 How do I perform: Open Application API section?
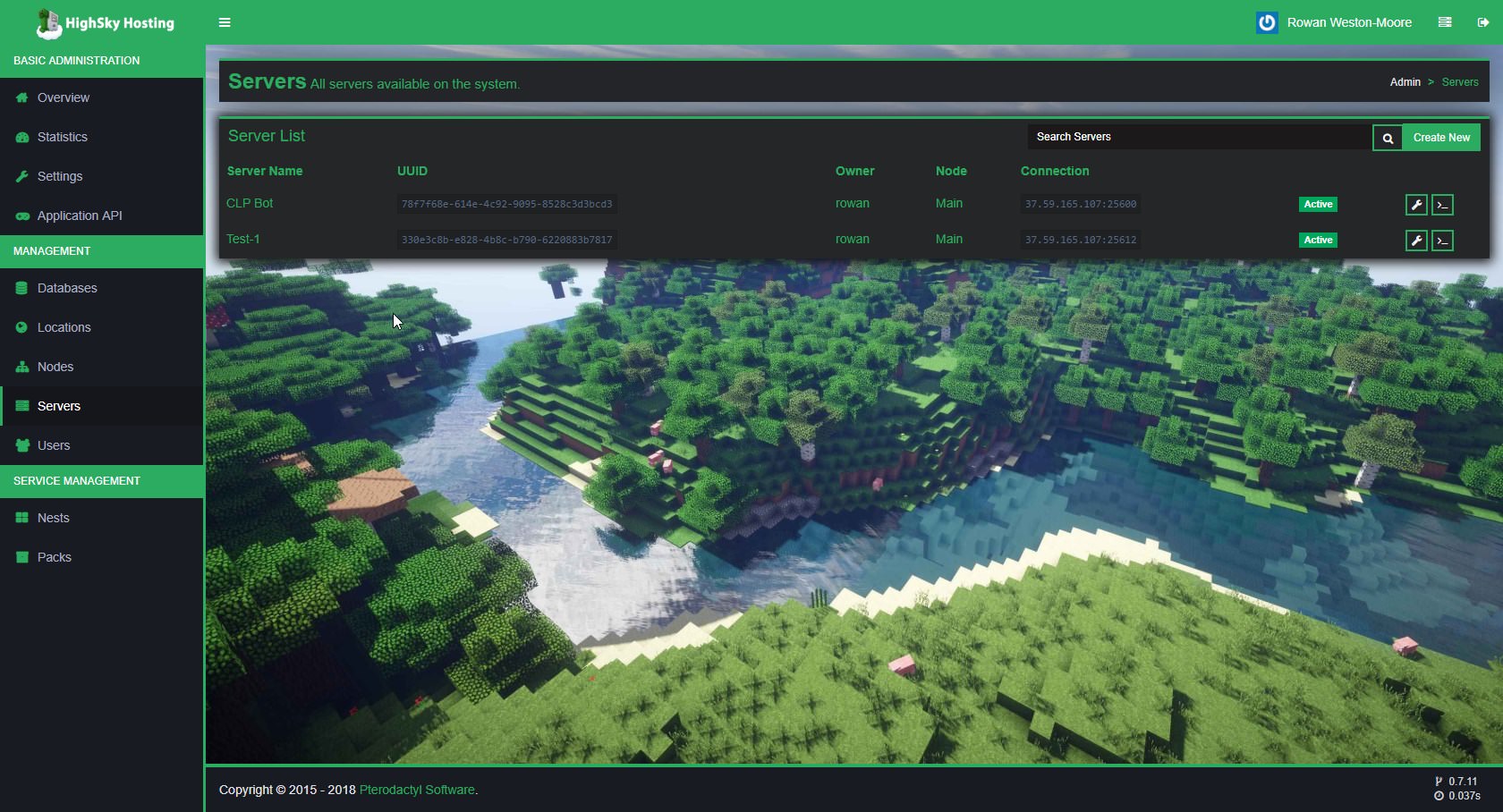click(79, 216)
